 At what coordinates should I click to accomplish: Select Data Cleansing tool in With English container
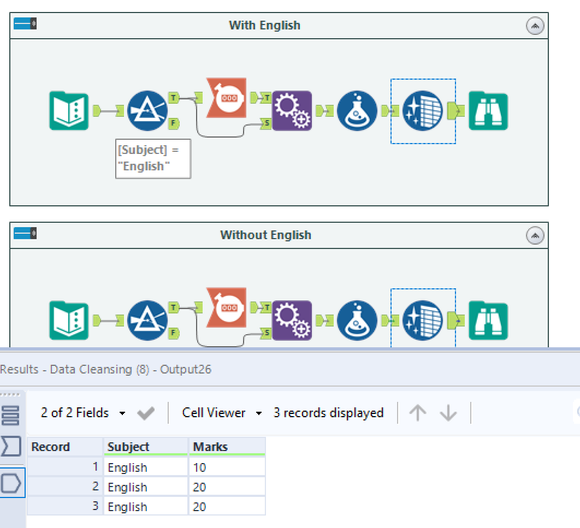tap(422, 111)
